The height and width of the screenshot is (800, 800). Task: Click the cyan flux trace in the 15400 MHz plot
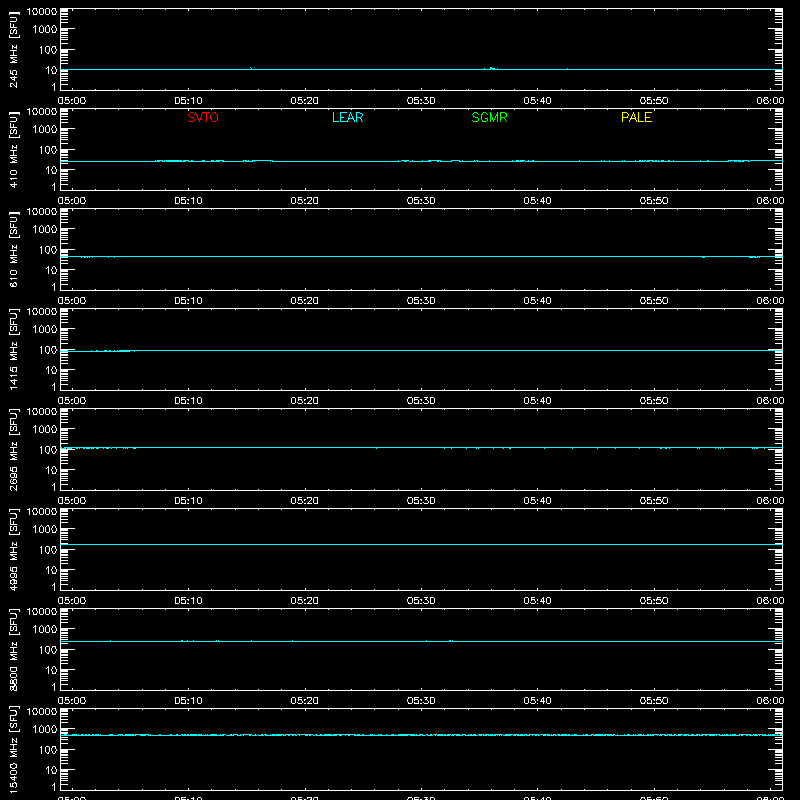(x=421, y=735)
